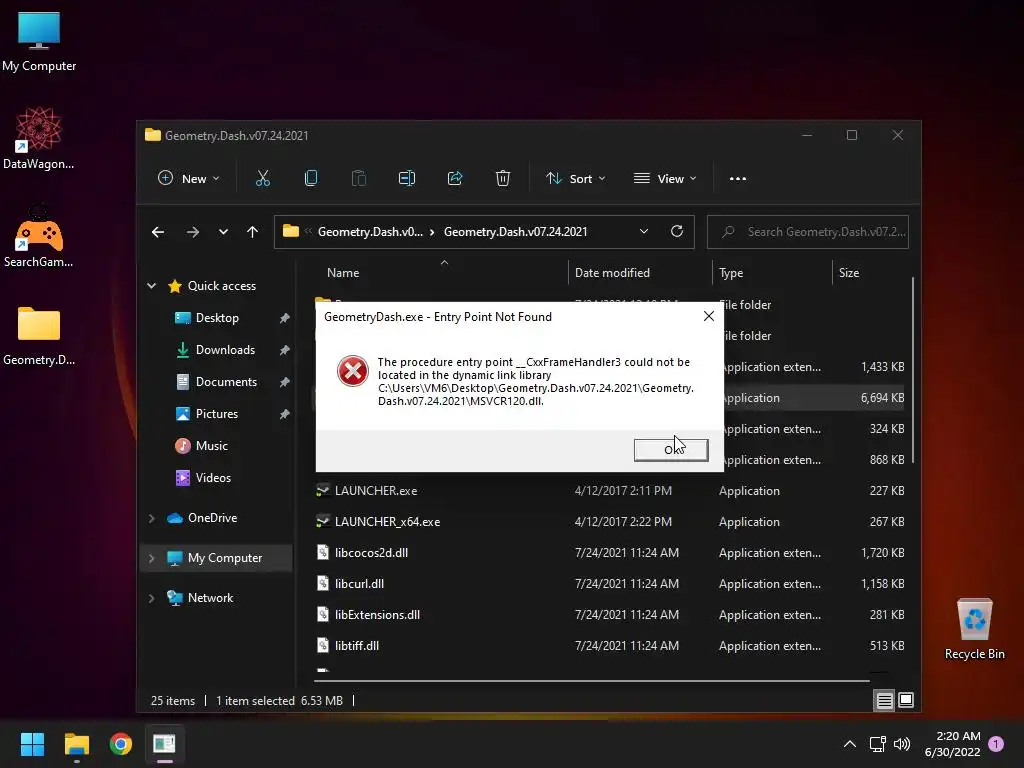Select the libcocos2d.dll file

pos(371,552)
